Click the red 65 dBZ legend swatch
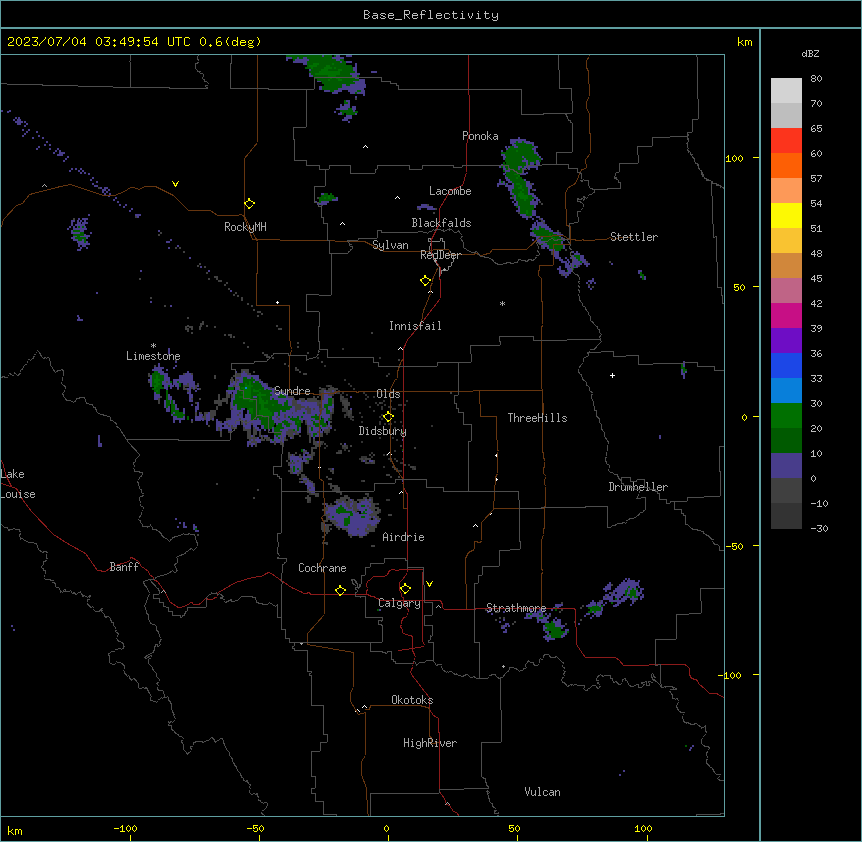This screenshot has width=862, height=842. [786, 141]
